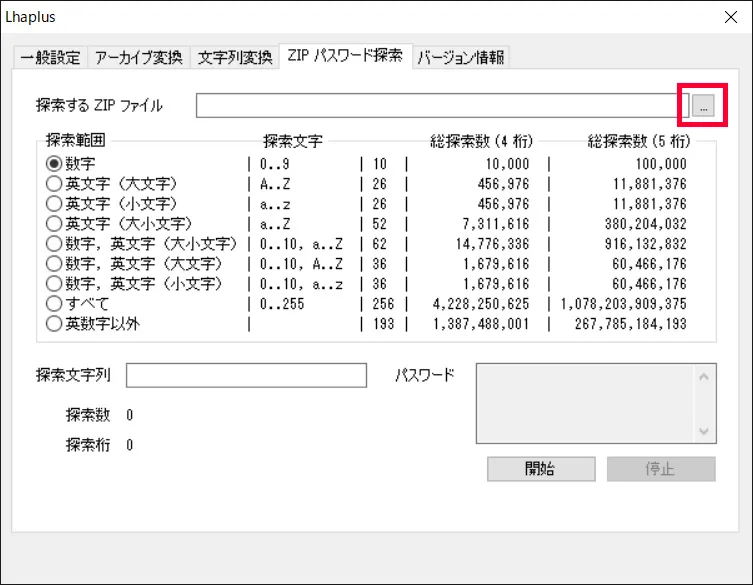Click the 開始 button
The height and width of the screenshot is (585, 753).
(x=541, y=469)
